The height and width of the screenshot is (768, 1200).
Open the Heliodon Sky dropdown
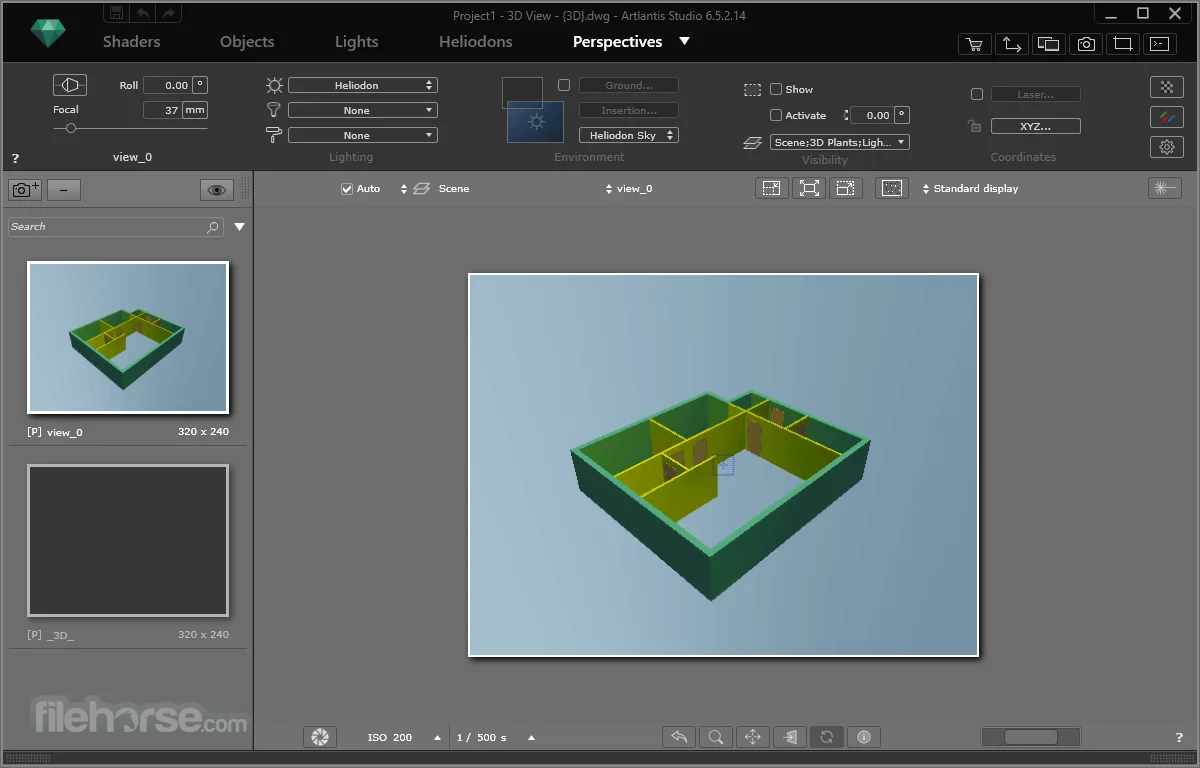coord(629,135)
